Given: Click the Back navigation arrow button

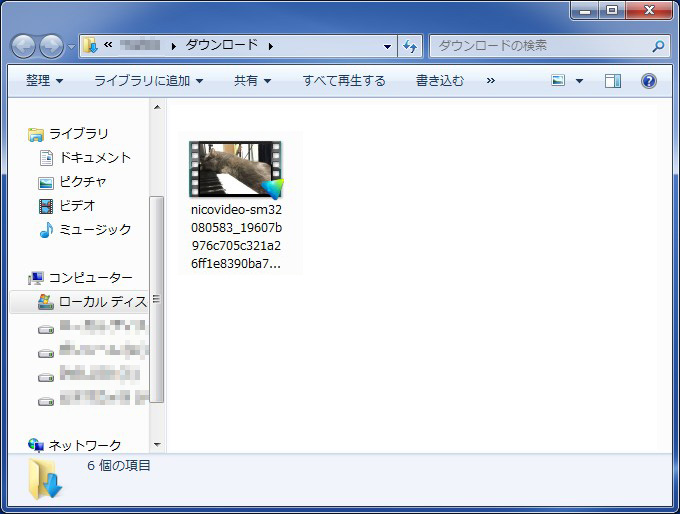Looking at the screenshot, I should 24,46.
